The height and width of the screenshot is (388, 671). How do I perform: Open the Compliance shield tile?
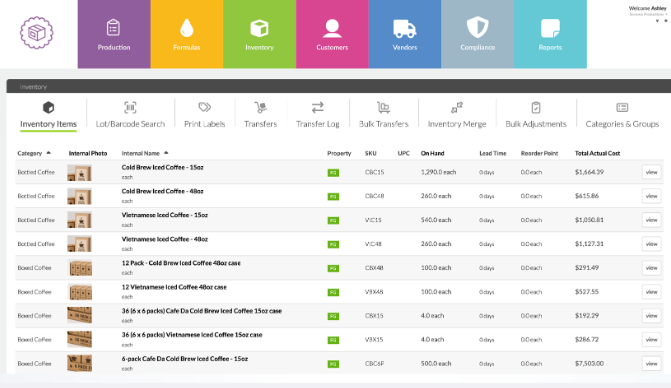point(478,34)
